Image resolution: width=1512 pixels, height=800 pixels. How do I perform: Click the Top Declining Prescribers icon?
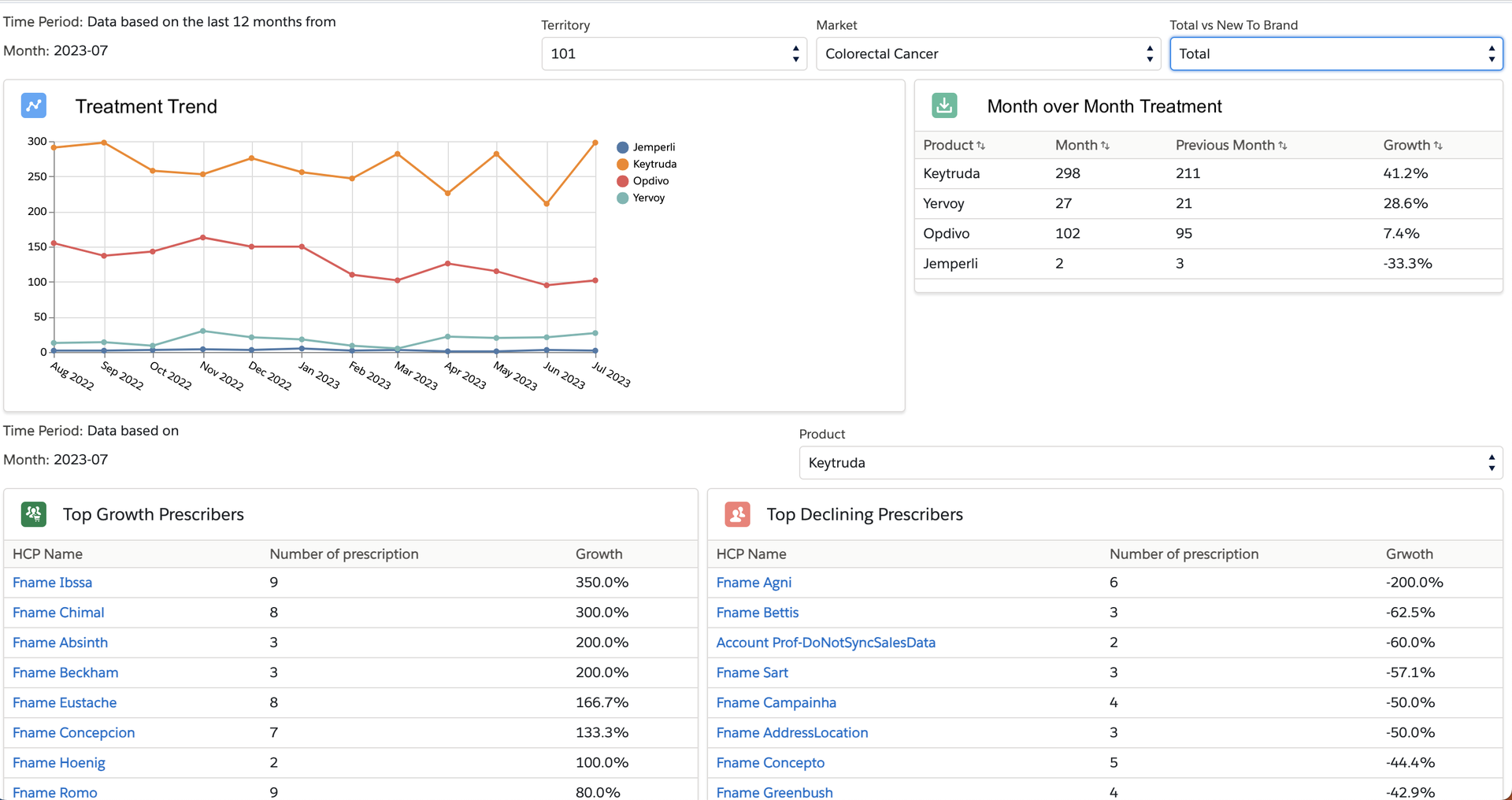coord(737,514)
